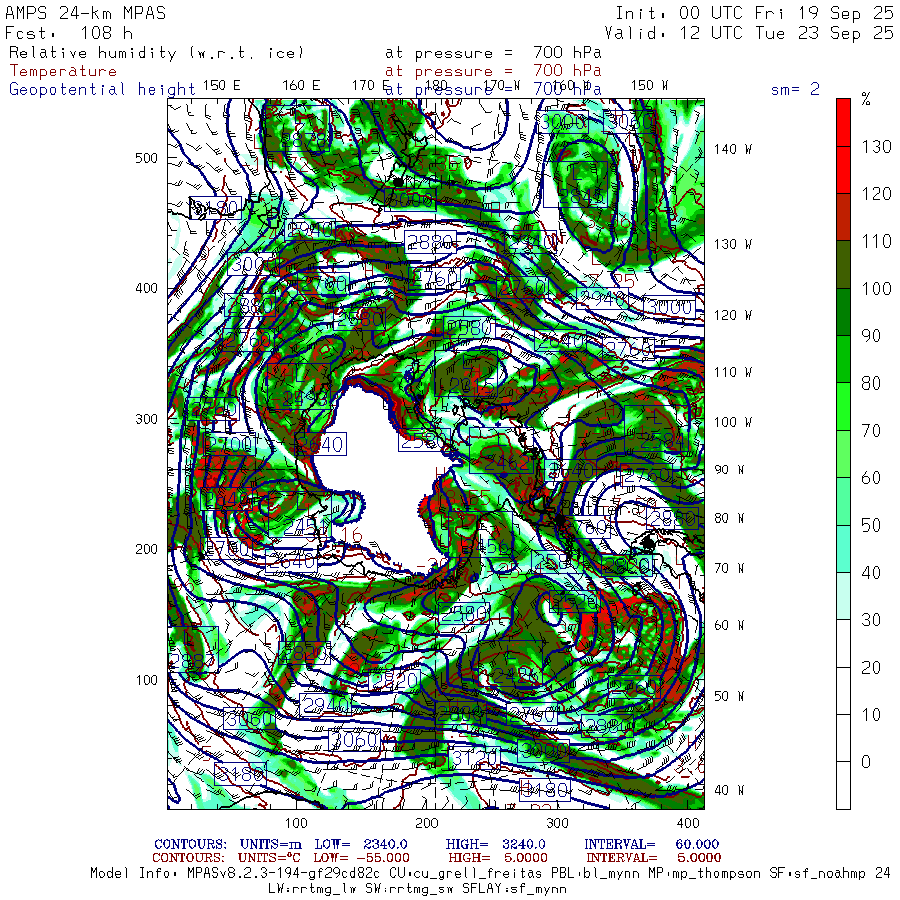This screenshot has height=900, width=900.
Task: Click the 'Valid: 12 UTC Tue 23 Sep 25' text
Action: (x=749, y=33)
